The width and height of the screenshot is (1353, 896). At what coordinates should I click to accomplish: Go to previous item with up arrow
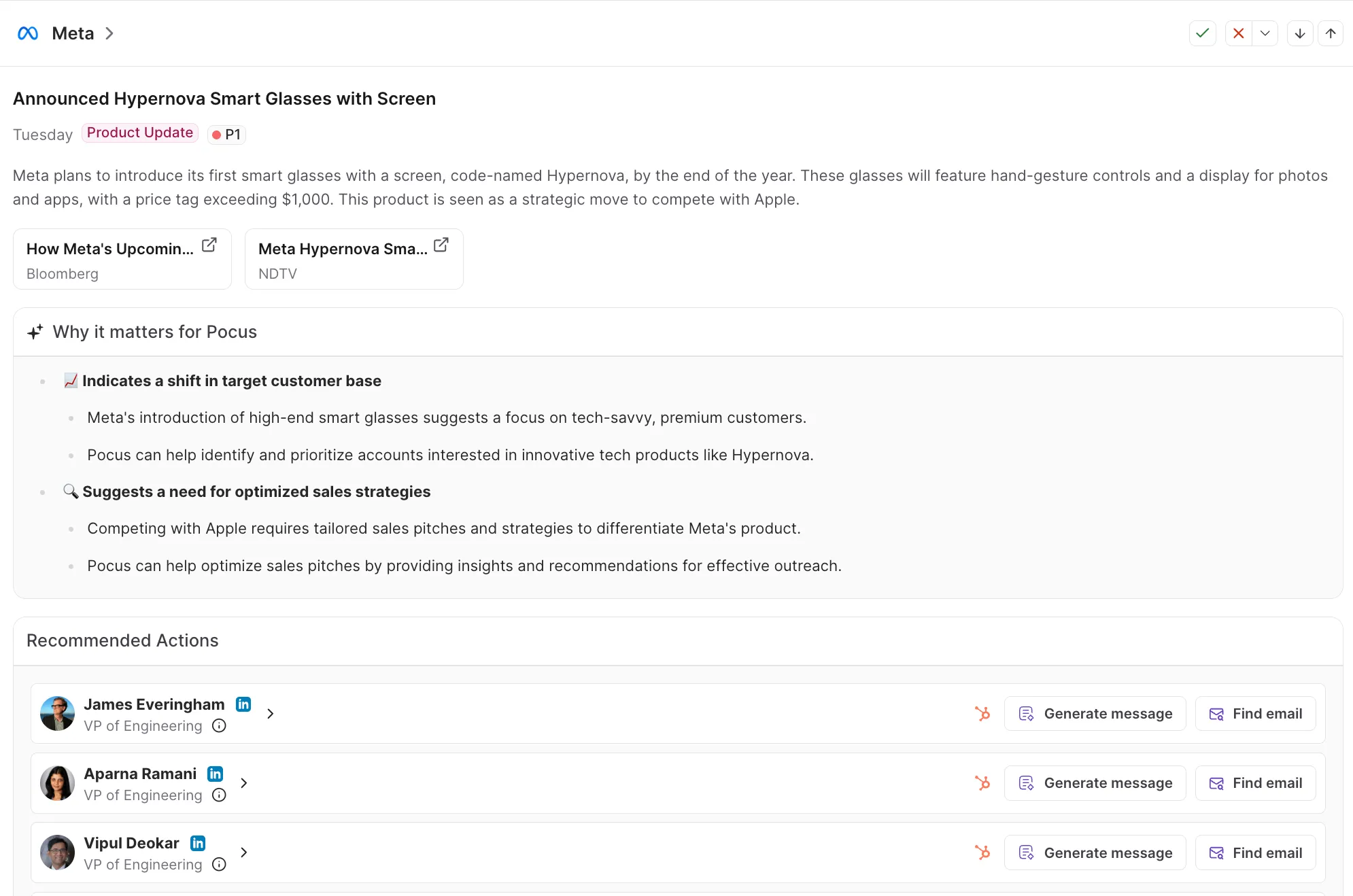click(x=1331, y=33)
